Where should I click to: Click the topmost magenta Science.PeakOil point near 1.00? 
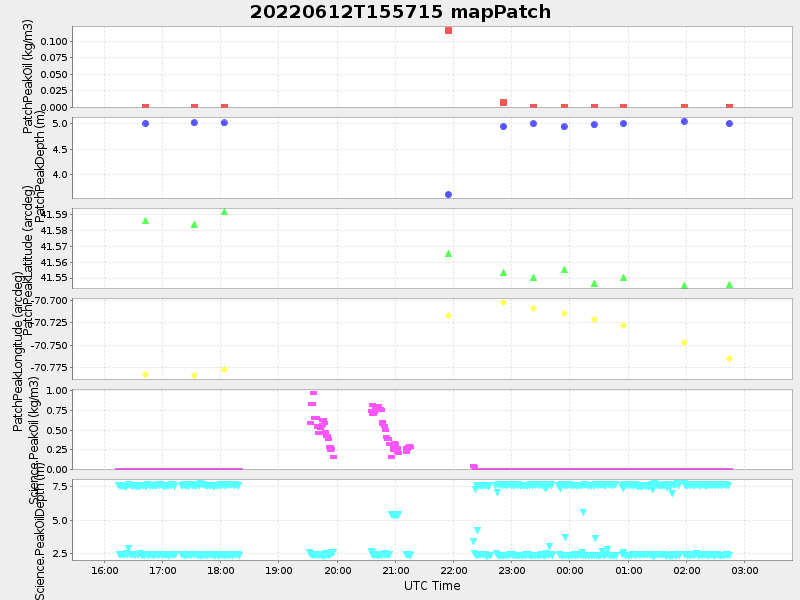pos(313,393)
